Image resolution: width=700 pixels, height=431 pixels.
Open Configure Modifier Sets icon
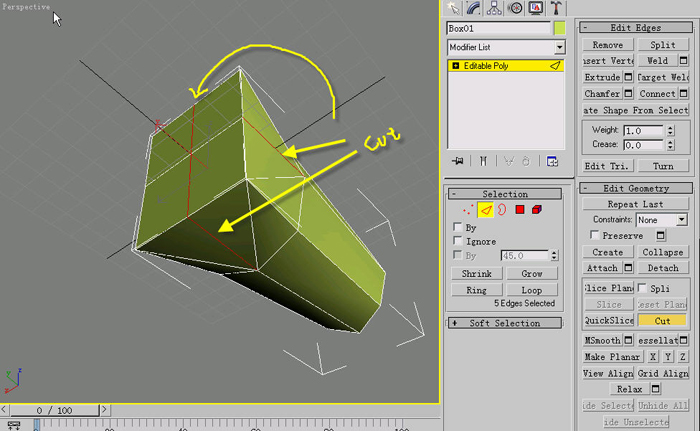click(x=552, y=161)
